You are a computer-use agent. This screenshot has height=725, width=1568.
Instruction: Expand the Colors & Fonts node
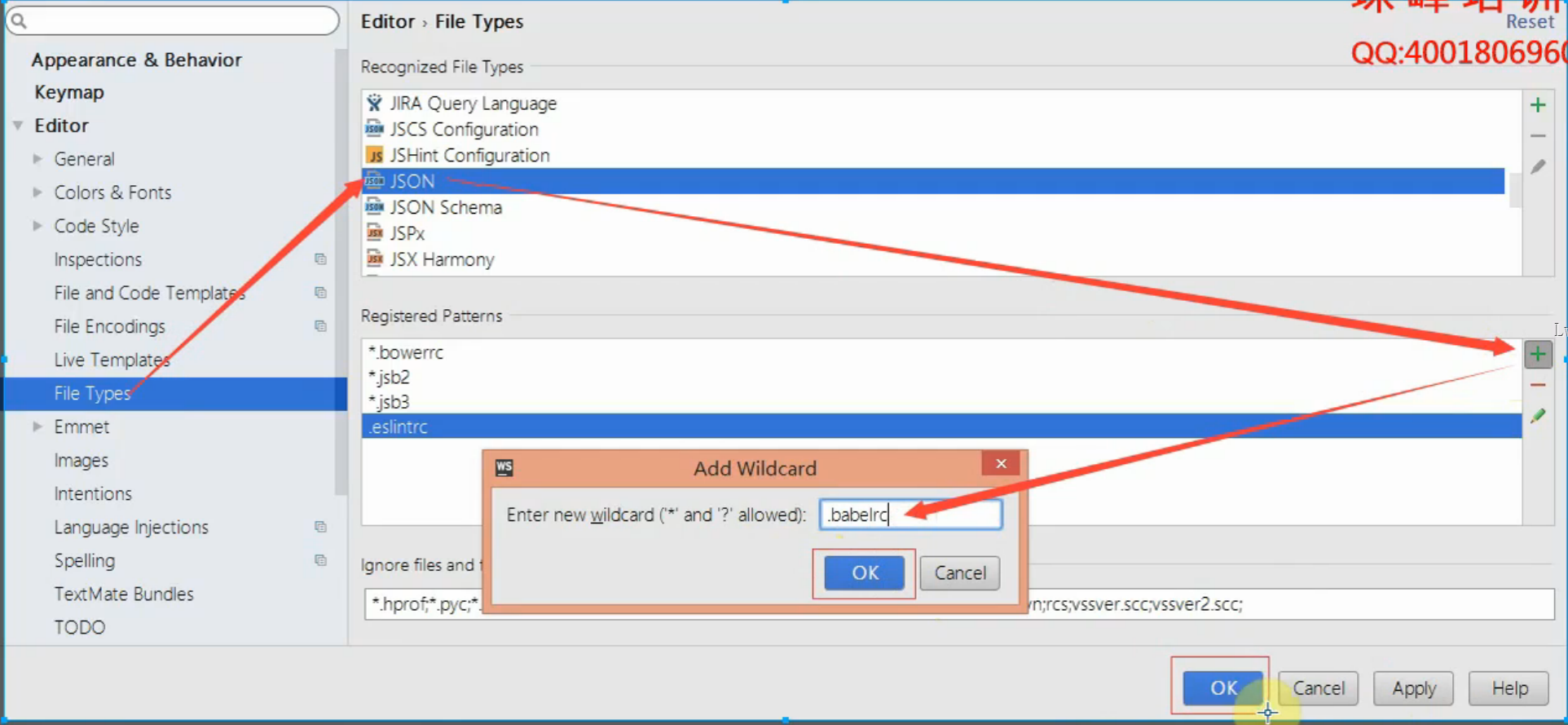coord(37,192)
